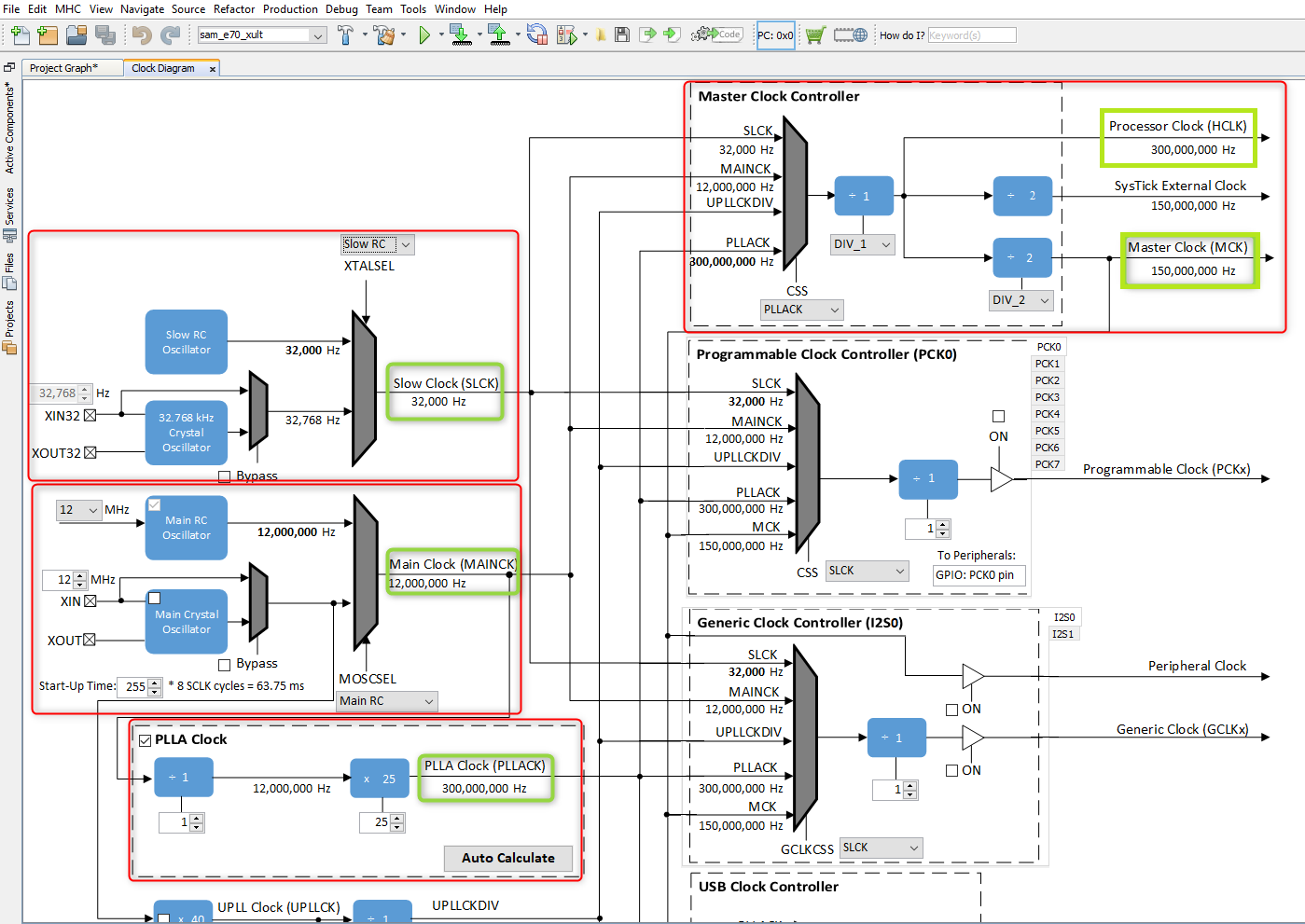
Task: Build the project with the hammer icon
Action: click(345, 34)
